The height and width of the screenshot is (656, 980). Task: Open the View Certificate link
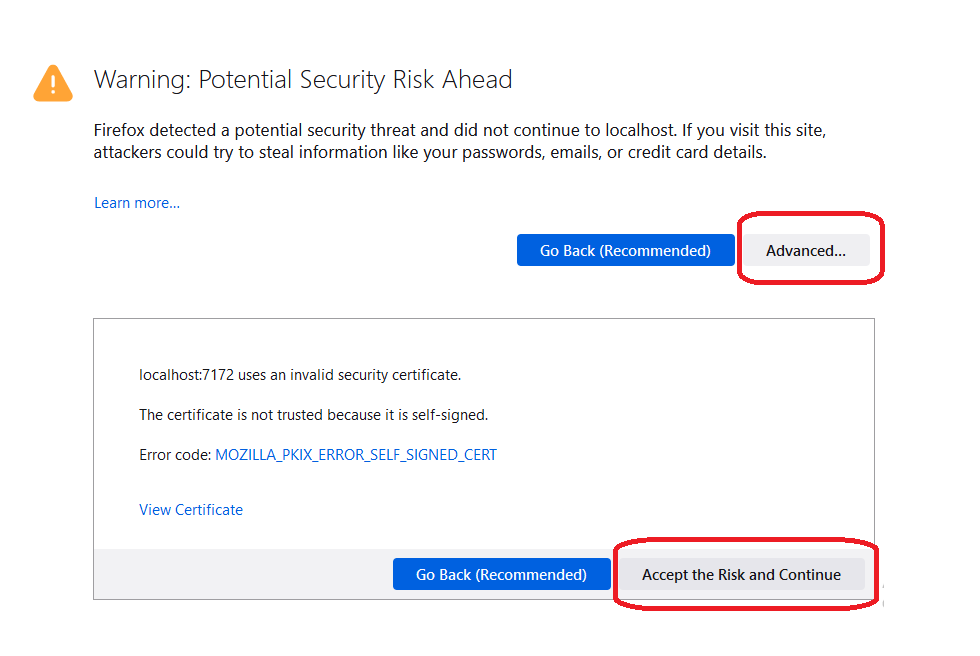tap(191, 510)
